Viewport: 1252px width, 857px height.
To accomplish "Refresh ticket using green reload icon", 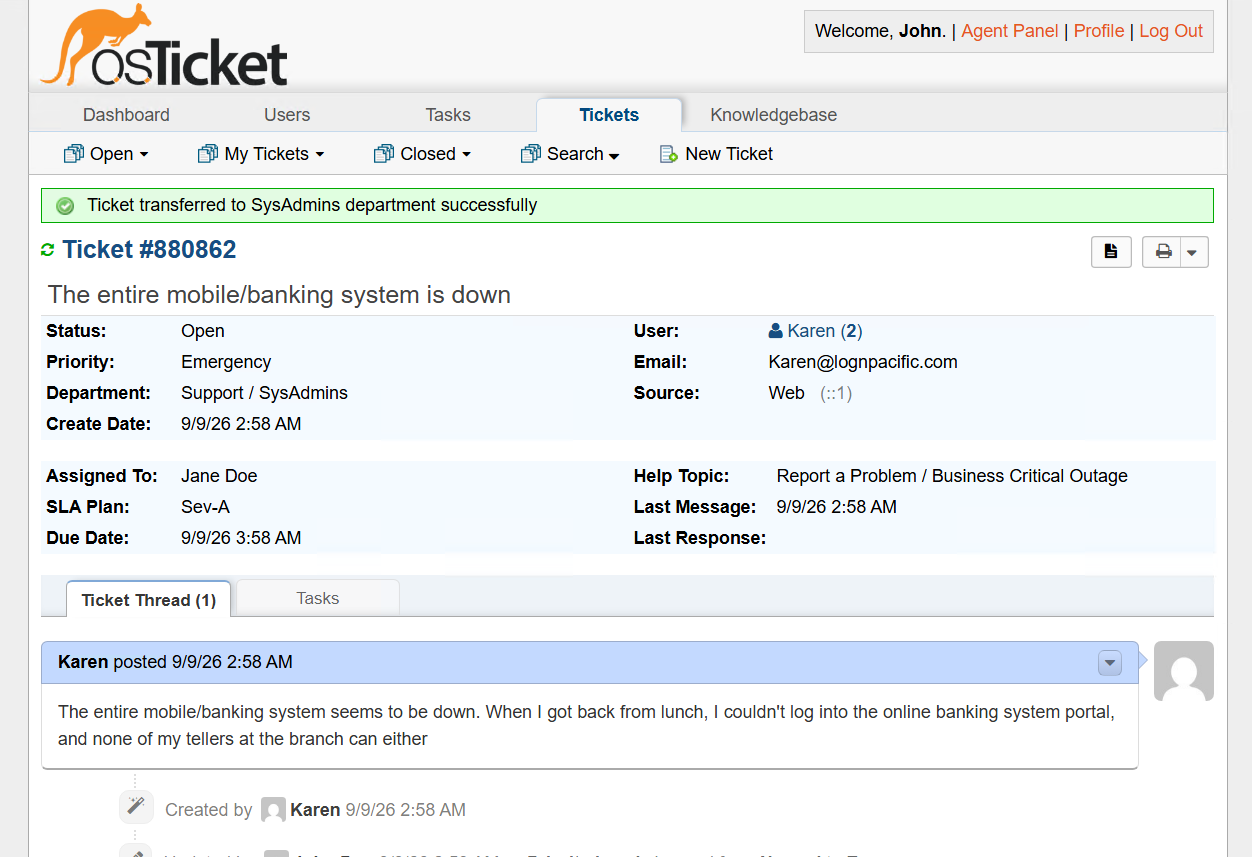I will (47, 249).
